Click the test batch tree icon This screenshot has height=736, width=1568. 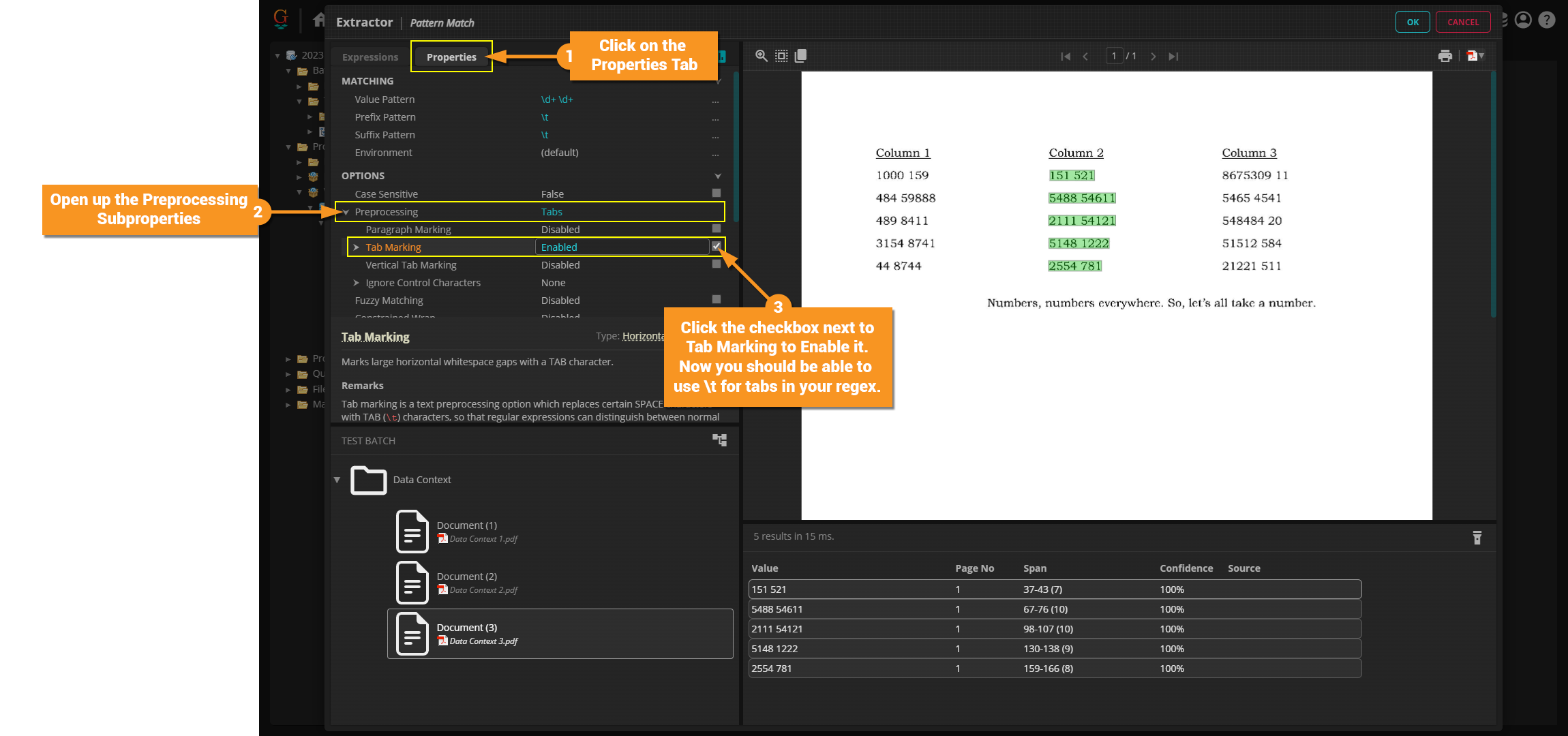click(x=719, y=440)
